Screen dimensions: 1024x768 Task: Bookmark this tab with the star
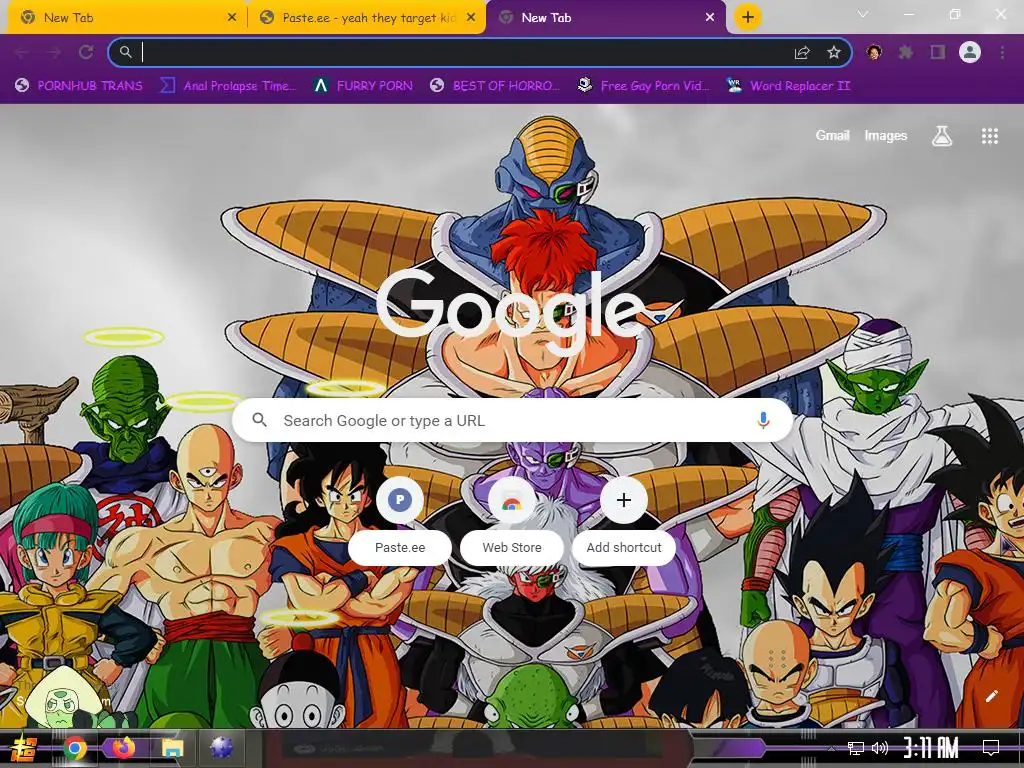833,52
